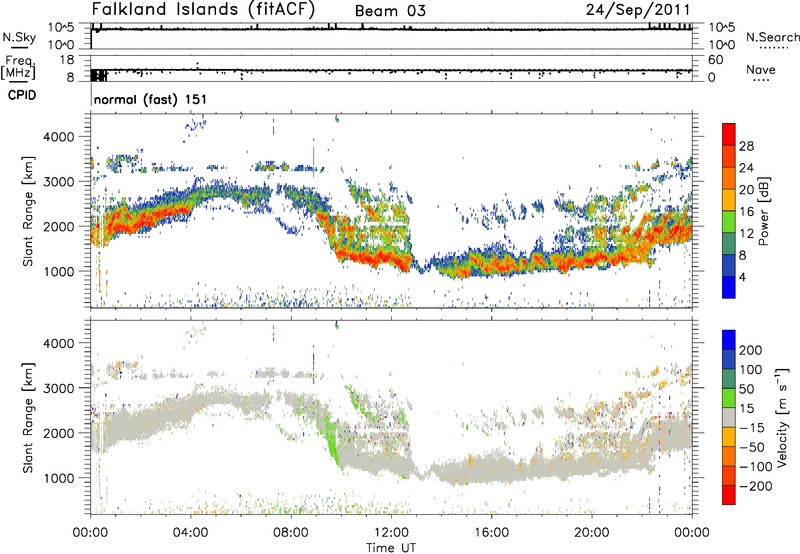Image resolution: width=800 pixels, height=554 pixels.
Task: Click the "Slant Range [km]" label of velocity panel
Action: [28, 417]
